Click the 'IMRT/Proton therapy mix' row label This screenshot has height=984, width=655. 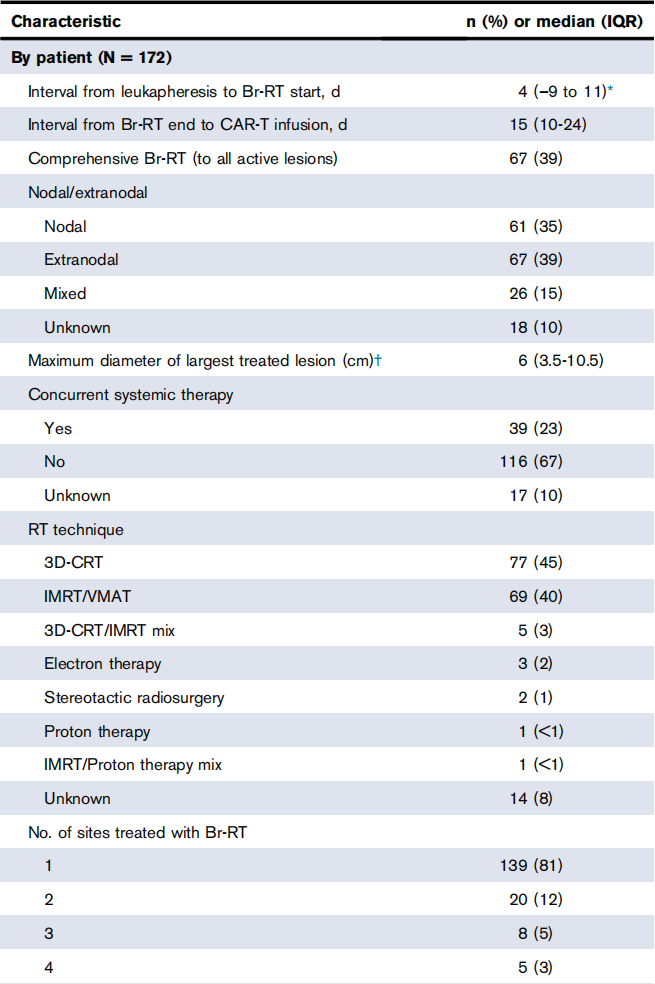pyautogui.click(x=133, y=765)
